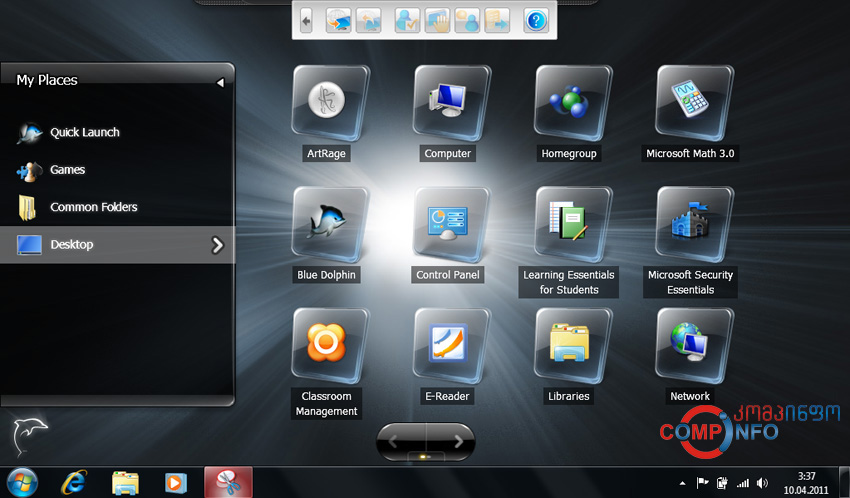
Task: Open Windows Media Player from taskbar
Action: pyautogui.click(x=175, y=482)
